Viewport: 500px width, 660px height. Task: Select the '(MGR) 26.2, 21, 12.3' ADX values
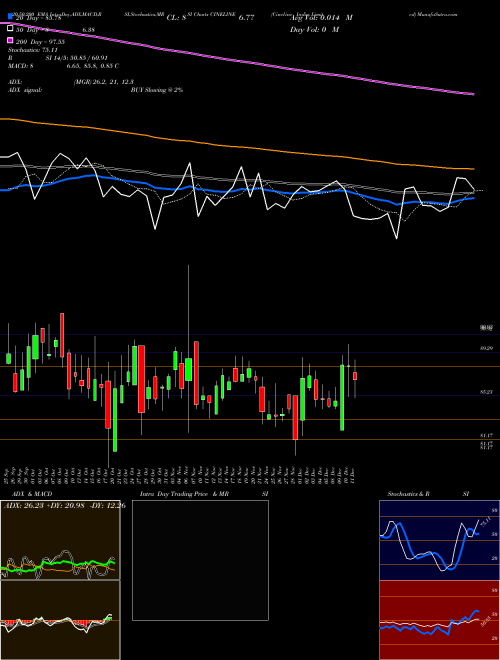click(x=104, y=82)
